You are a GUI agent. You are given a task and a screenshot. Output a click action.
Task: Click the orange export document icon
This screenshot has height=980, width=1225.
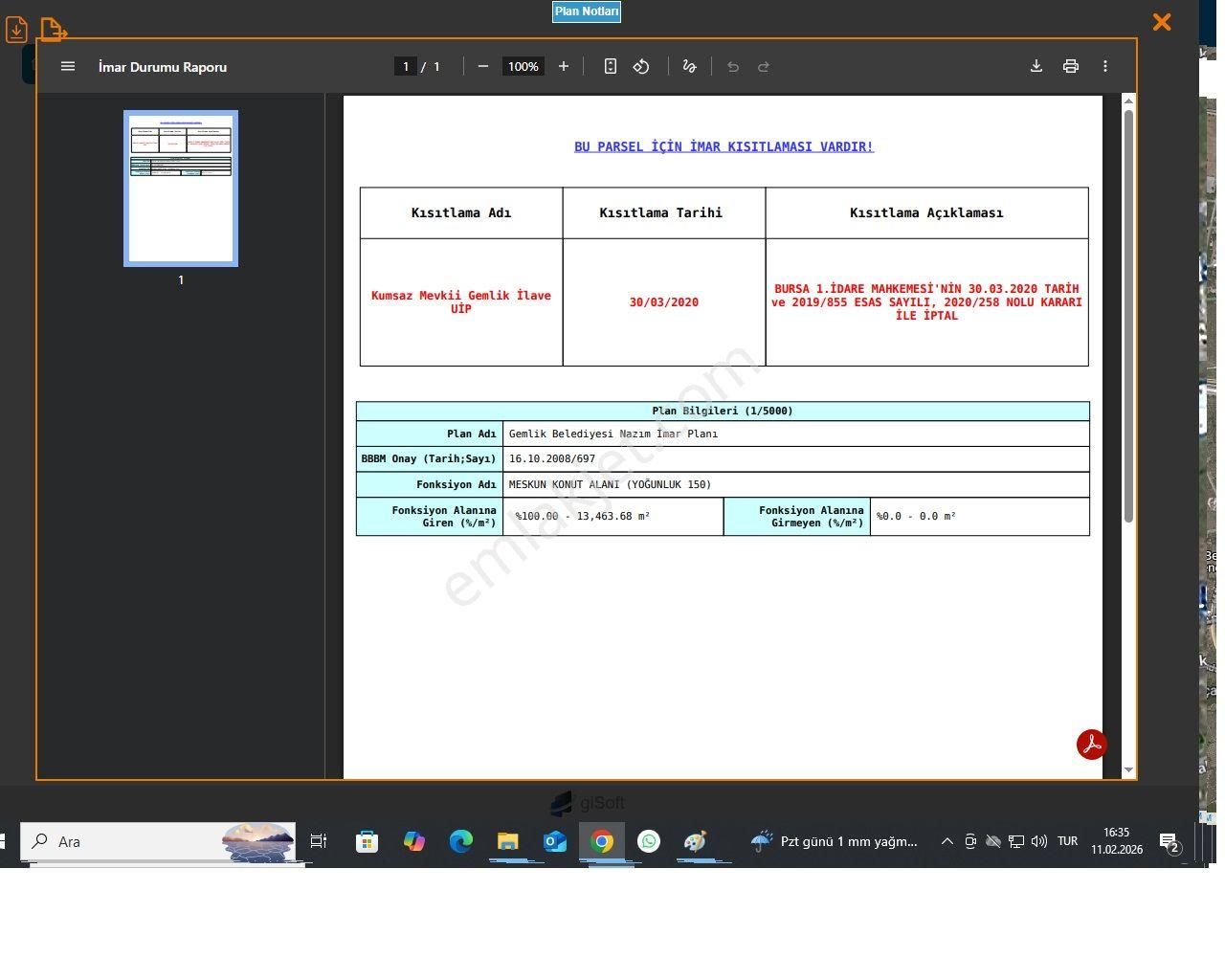(54, 30)
